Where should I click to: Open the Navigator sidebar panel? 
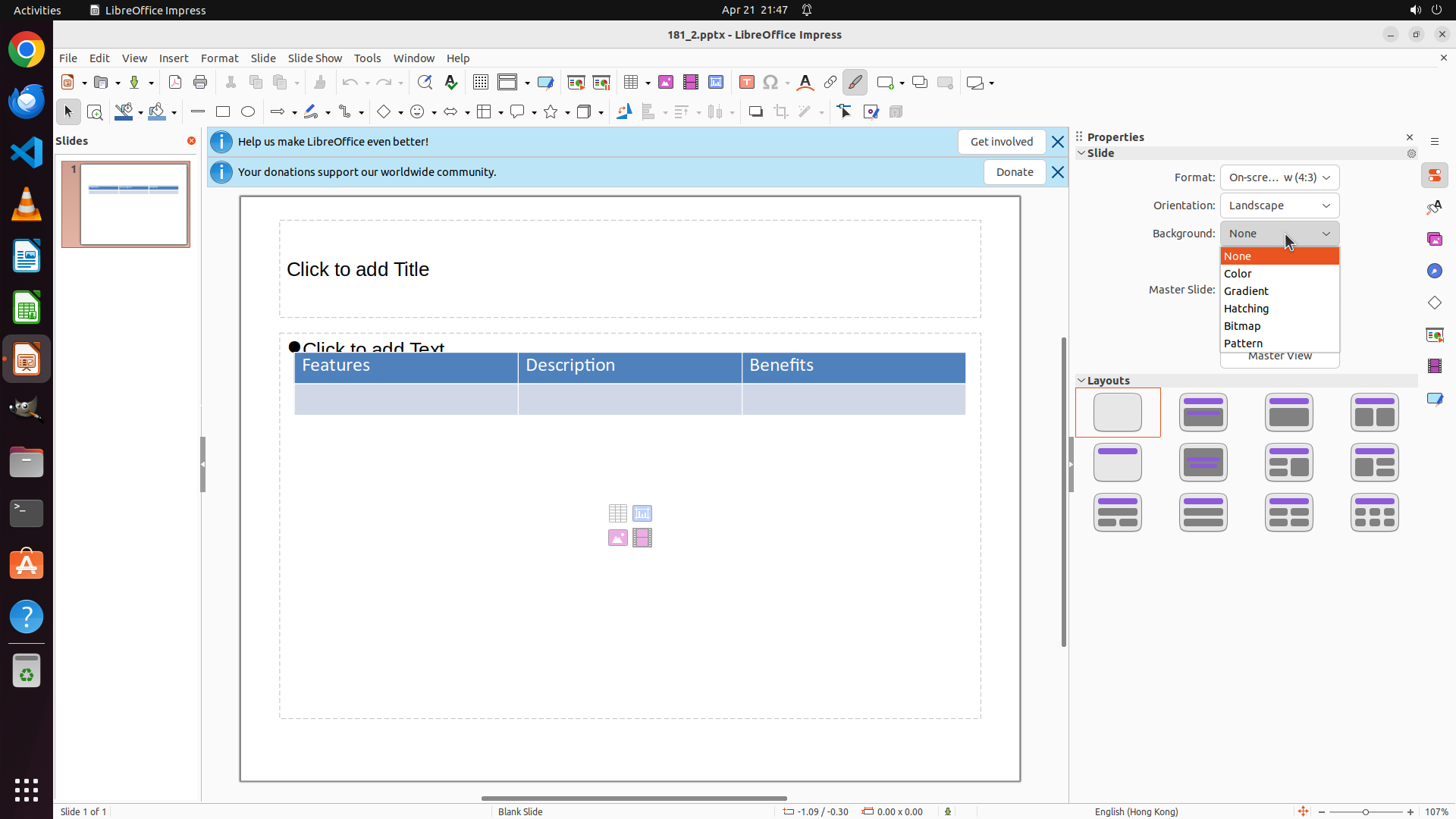(x=1435, y=271)
